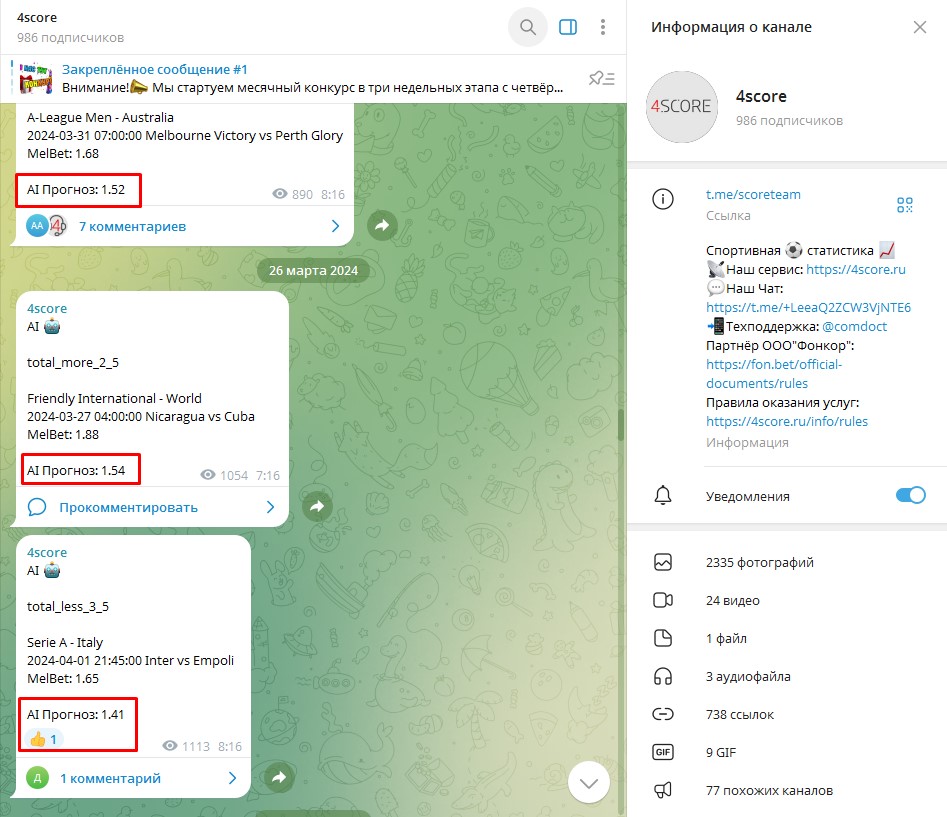Show the channel link QR code
Screen dimensions: 947x817
point(904,205)
